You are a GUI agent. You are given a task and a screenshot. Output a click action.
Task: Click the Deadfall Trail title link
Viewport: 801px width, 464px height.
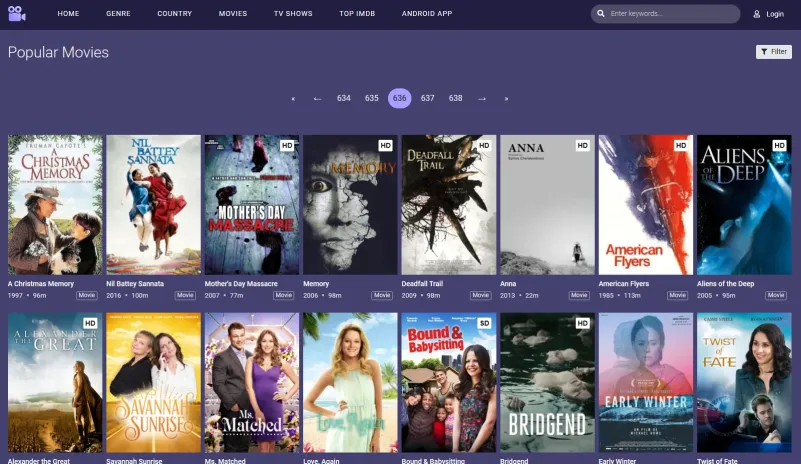click(422, 284)
